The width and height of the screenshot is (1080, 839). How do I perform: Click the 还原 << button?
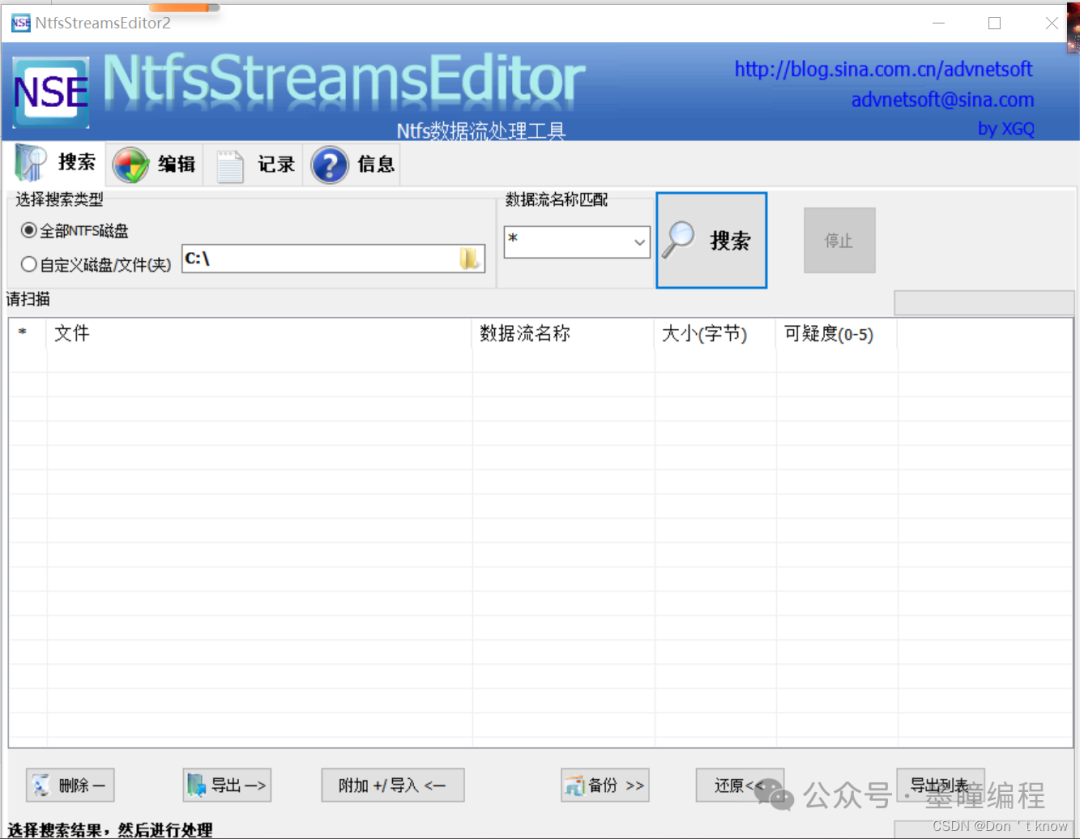[740, 785]
